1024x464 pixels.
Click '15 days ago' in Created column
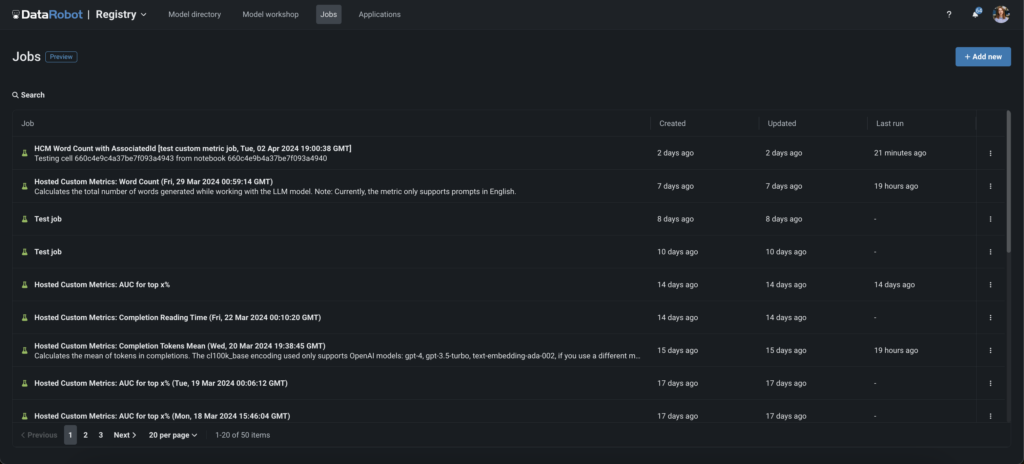tap(677, 350)
